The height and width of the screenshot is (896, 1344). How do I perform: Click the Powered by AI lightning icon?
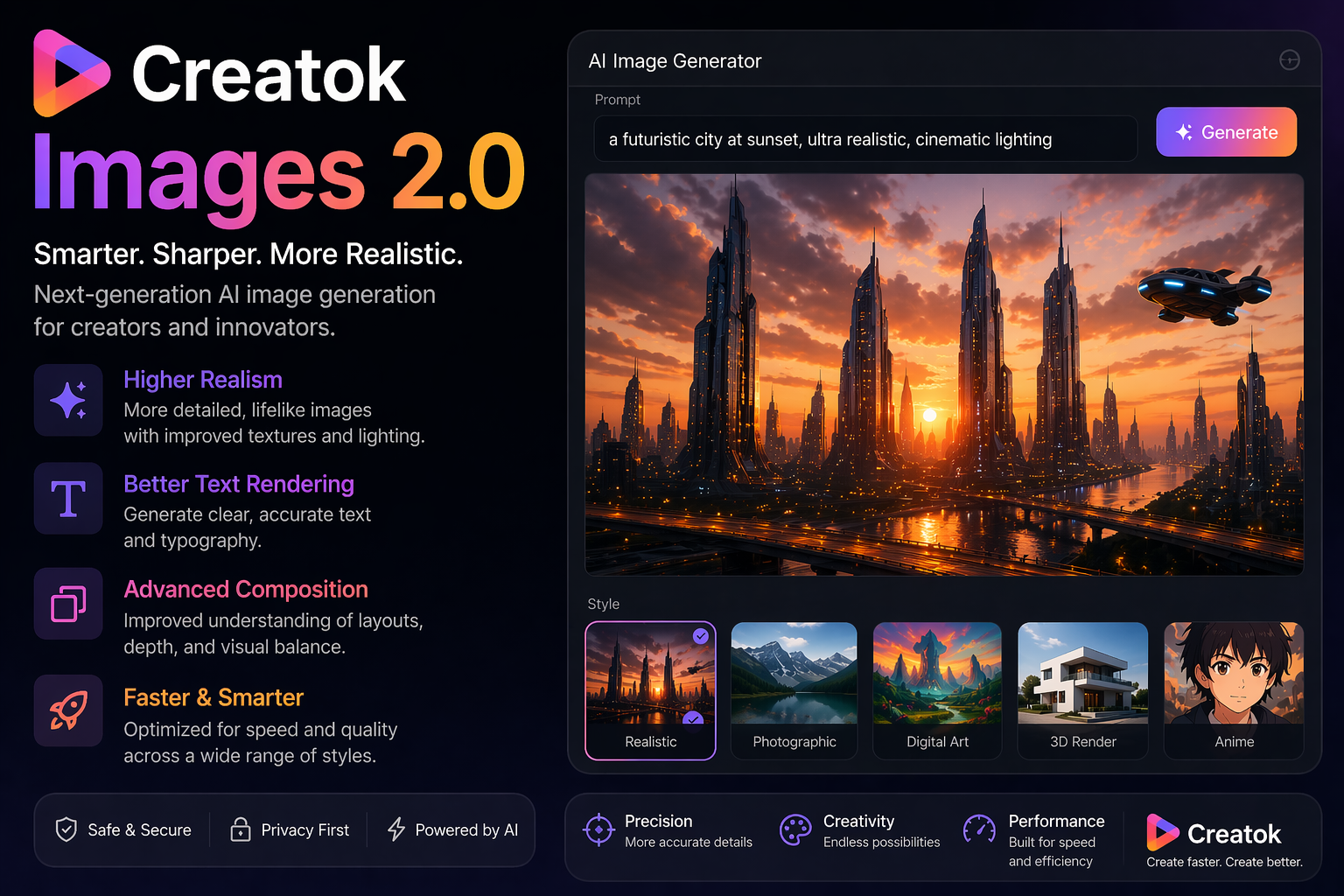pos(396,829)
